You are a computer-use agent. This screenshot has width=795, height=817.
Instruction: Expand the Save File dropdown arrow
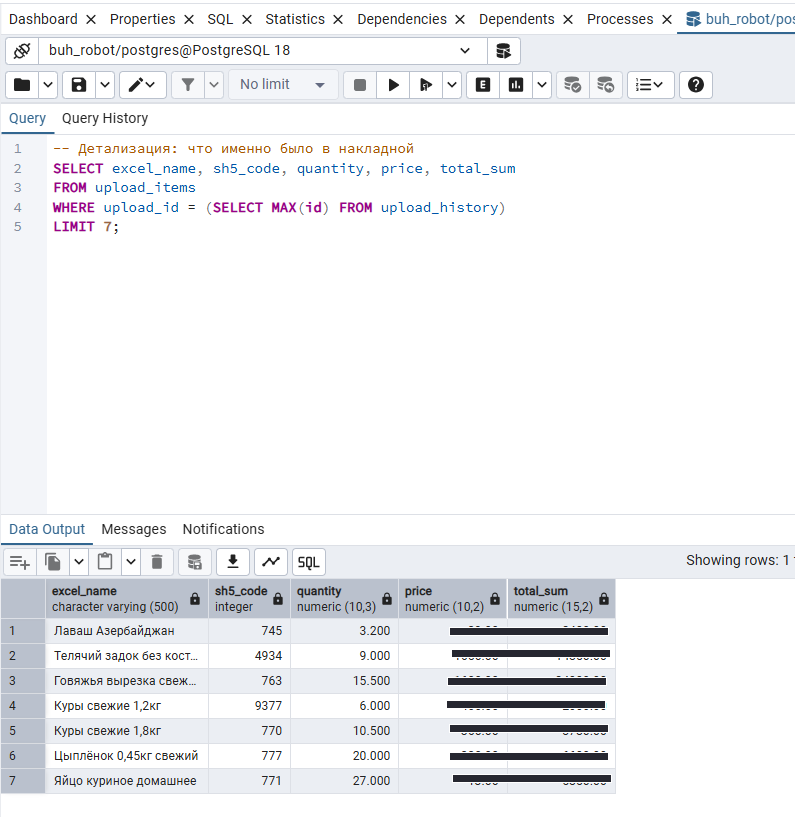point(105,85)
